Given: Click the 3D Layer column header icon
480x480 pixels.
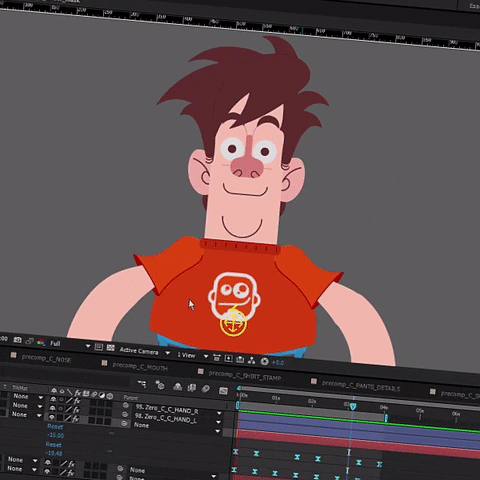Looking at the screenshot, I should coord(110,395).
